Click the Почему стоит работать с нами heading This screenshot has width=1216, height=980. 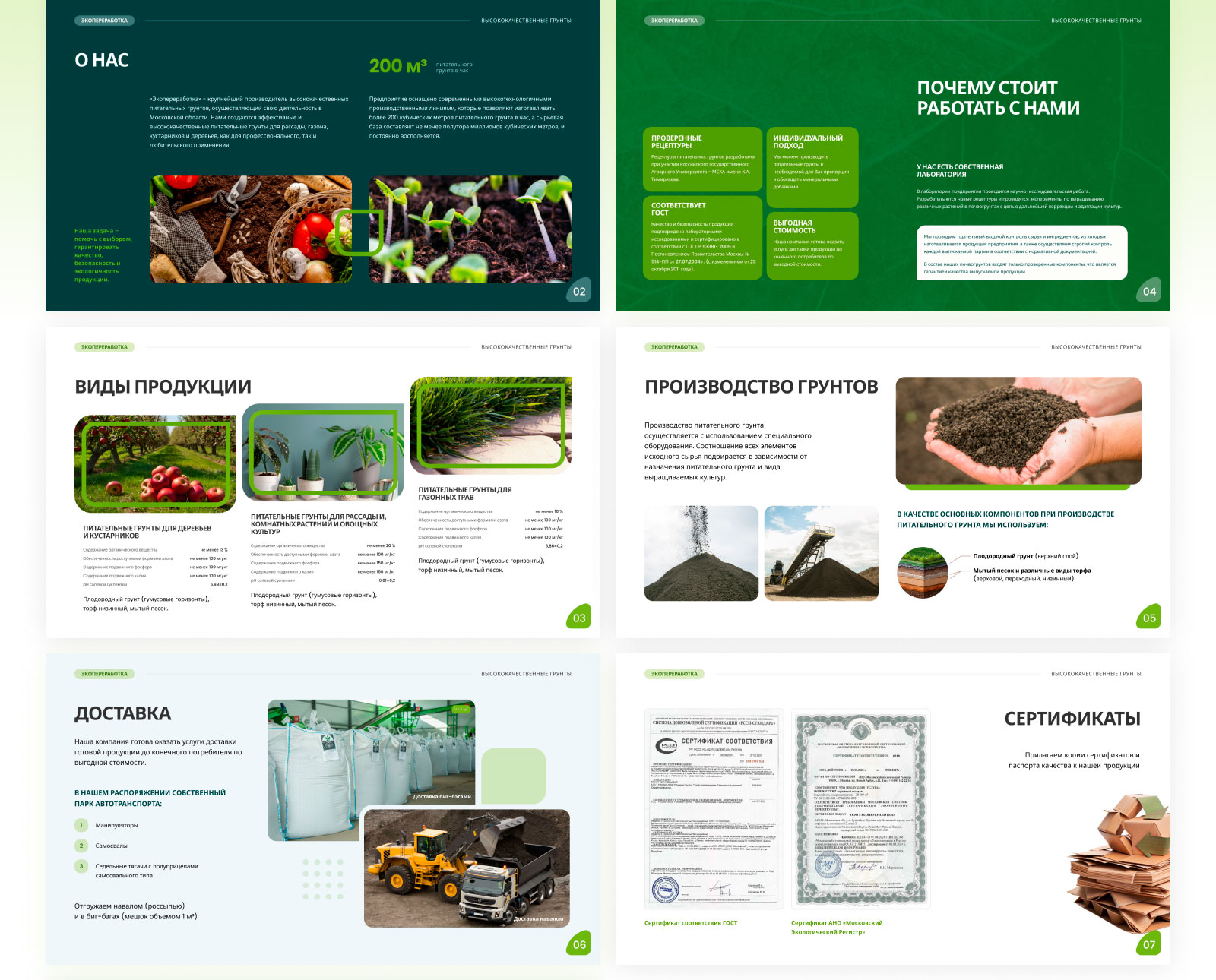pyautogui.click(x=998, y=98)
